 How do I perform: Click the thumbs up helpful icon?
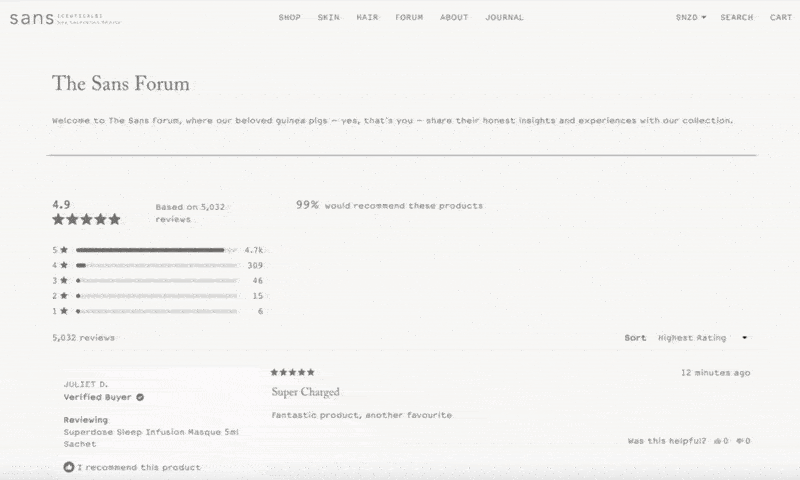tap(717, 441)
